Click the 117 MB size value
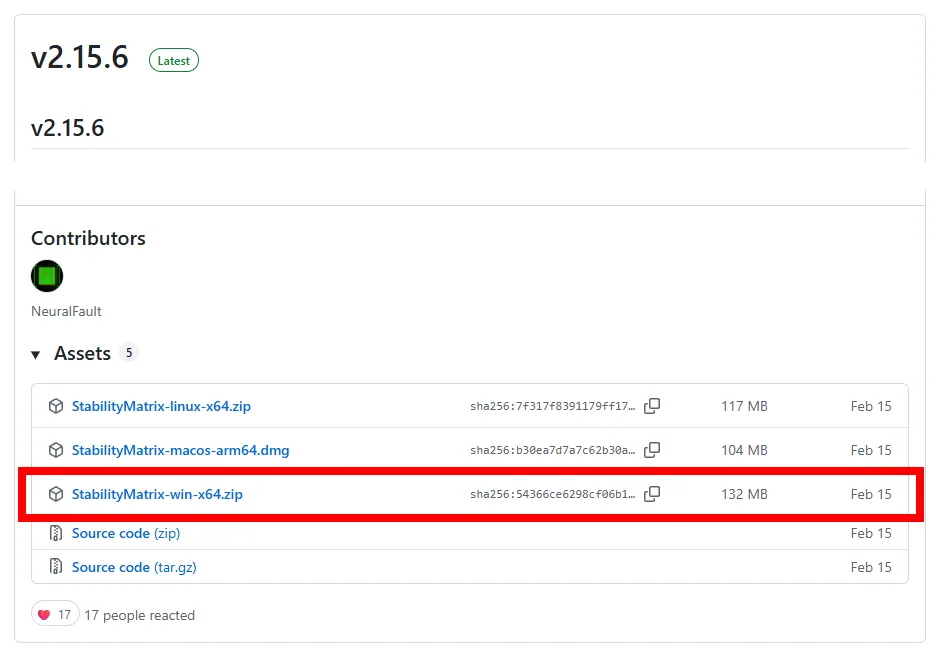Screen dimensions: 940x660 (x=744, y=406)
